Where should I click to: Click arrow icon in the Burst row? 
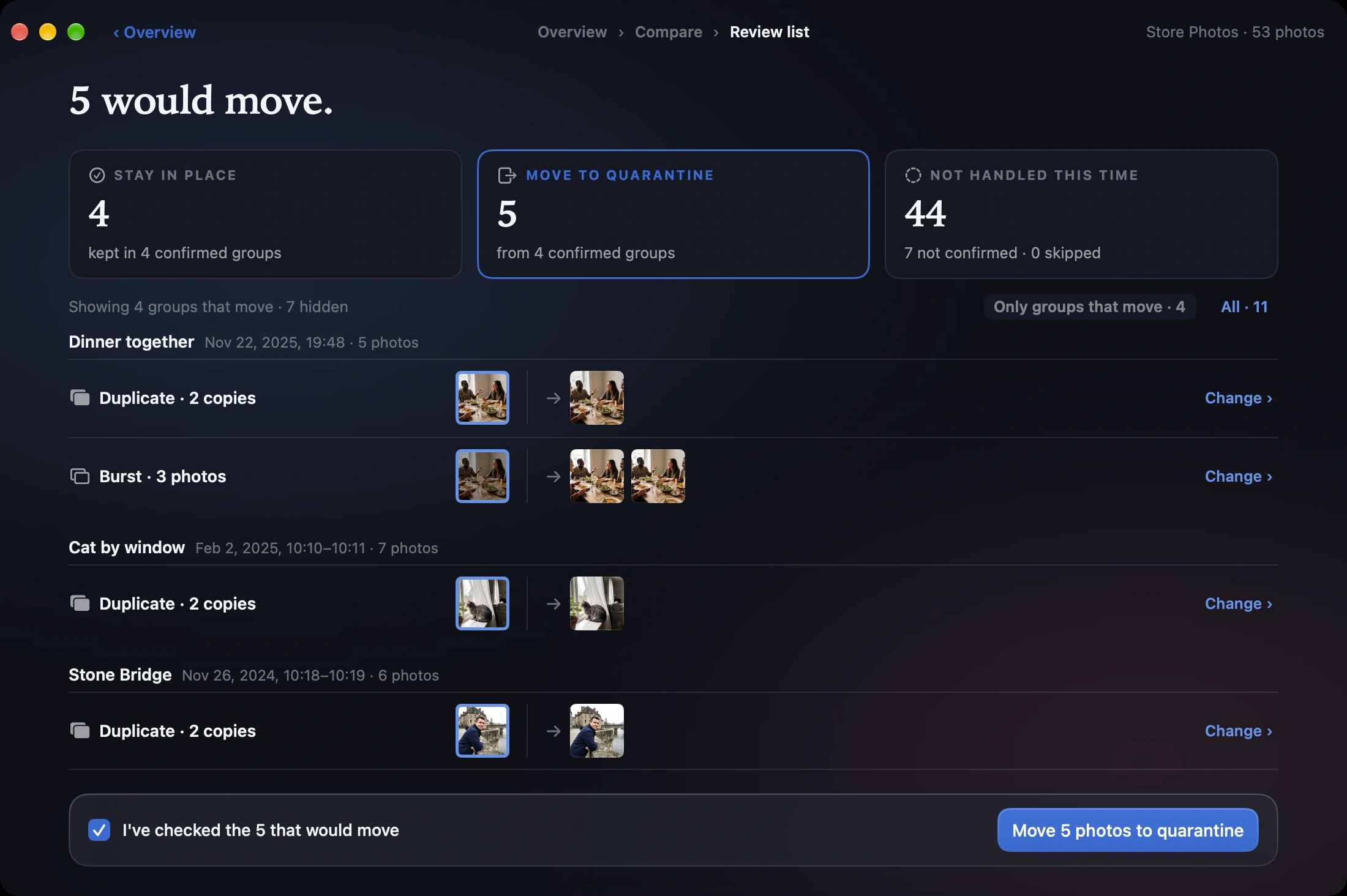tap(553, 477)
